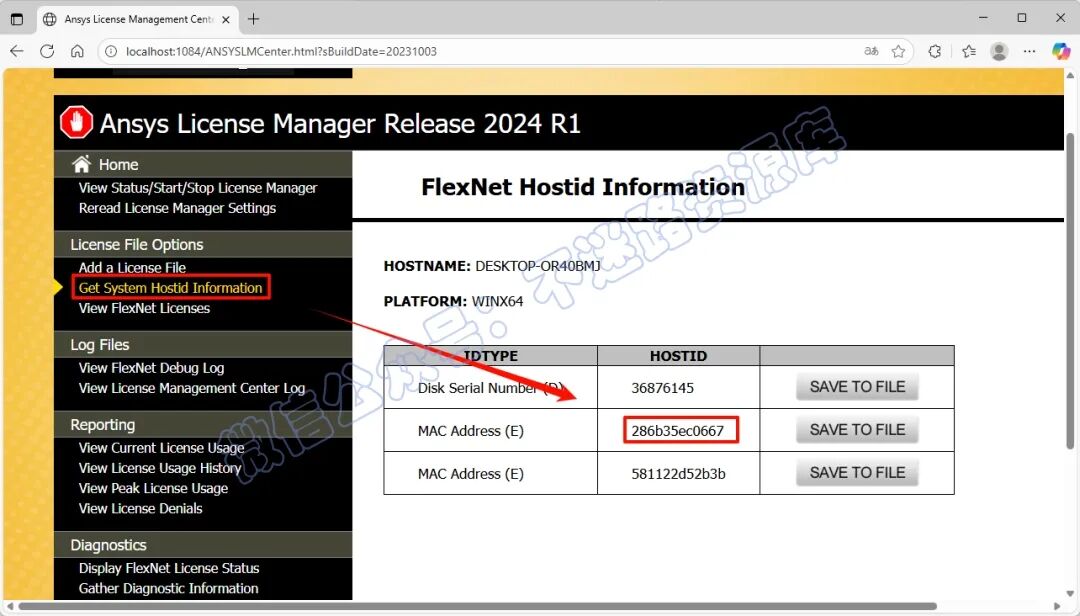Click hostid value 36876145
This screenshot has height=616, width=1080.
[x=662, y=388]
